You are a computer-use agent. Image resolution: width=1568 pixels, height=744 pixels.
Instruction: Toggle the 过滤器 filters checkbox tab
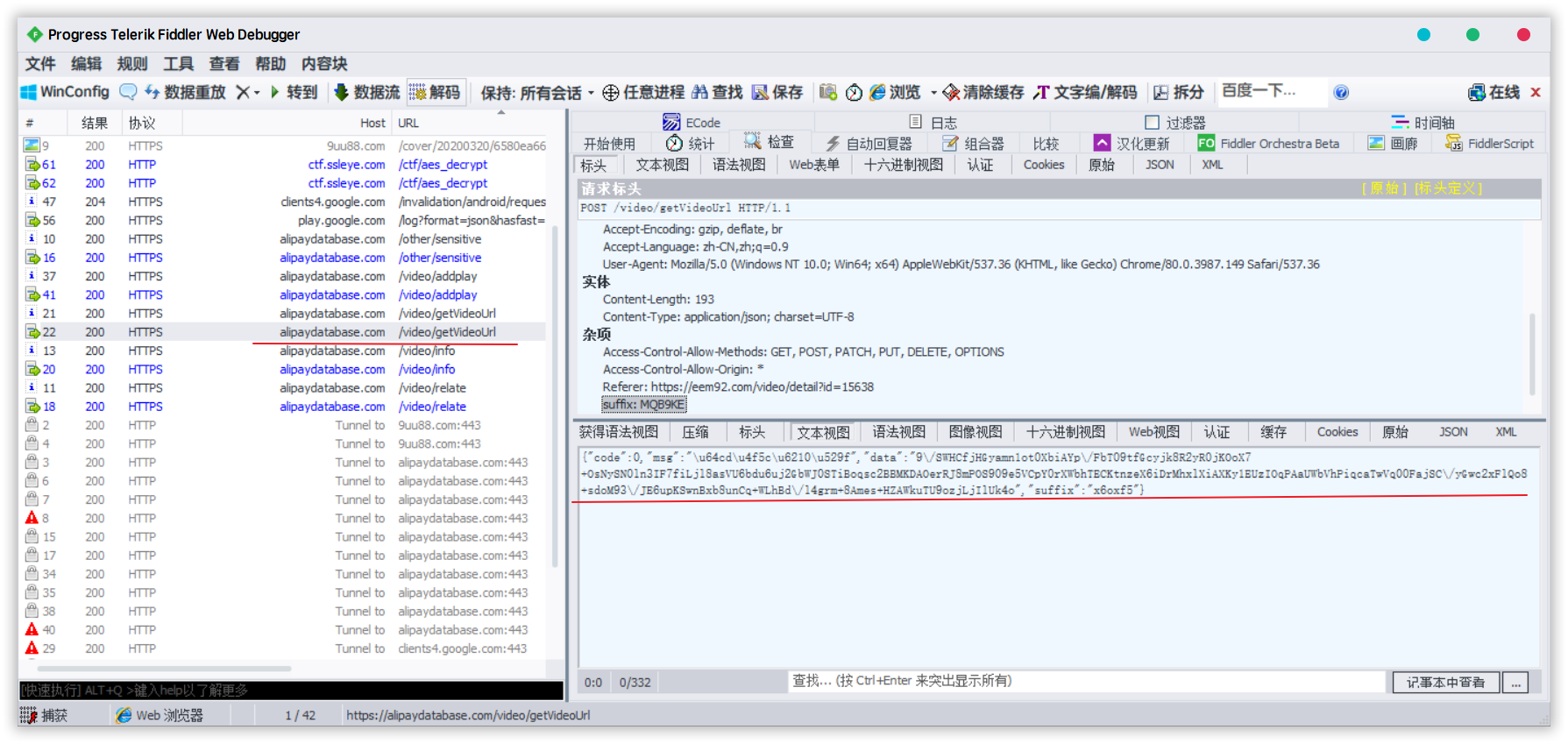1175,123
